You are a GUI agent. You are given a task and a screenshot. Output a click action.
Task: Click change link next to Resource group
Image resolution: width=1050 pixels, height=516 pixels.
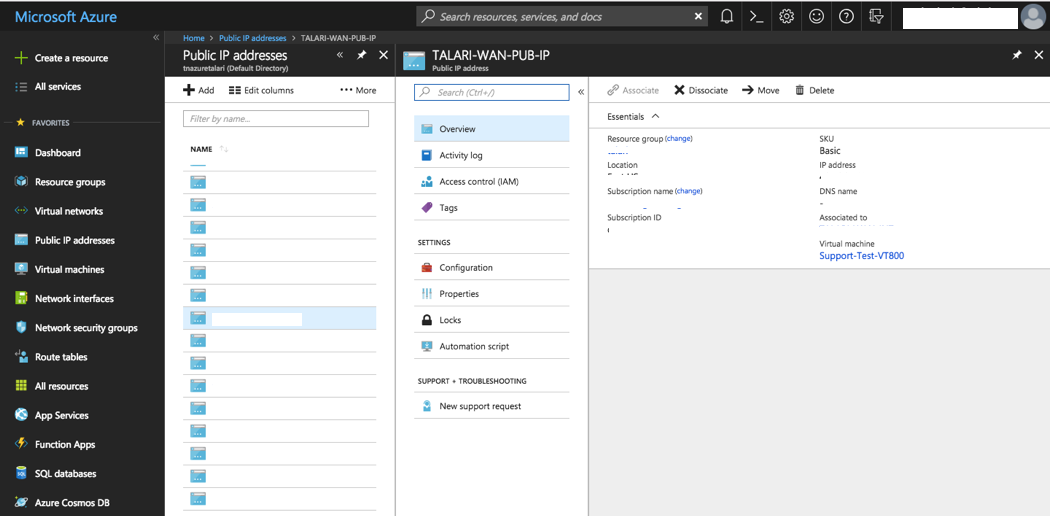678,139
